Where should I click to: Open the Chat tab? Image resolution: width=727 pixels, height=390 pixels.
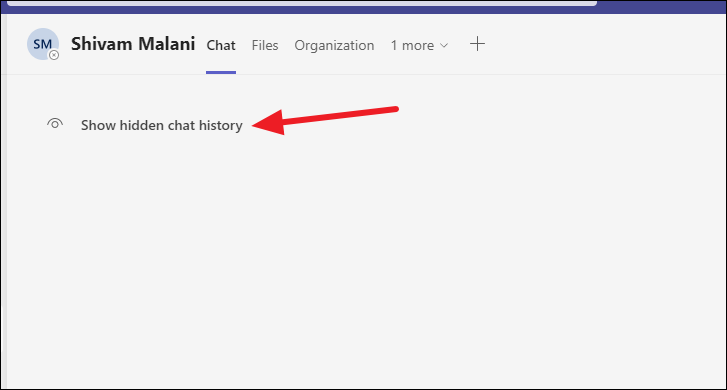221,45
